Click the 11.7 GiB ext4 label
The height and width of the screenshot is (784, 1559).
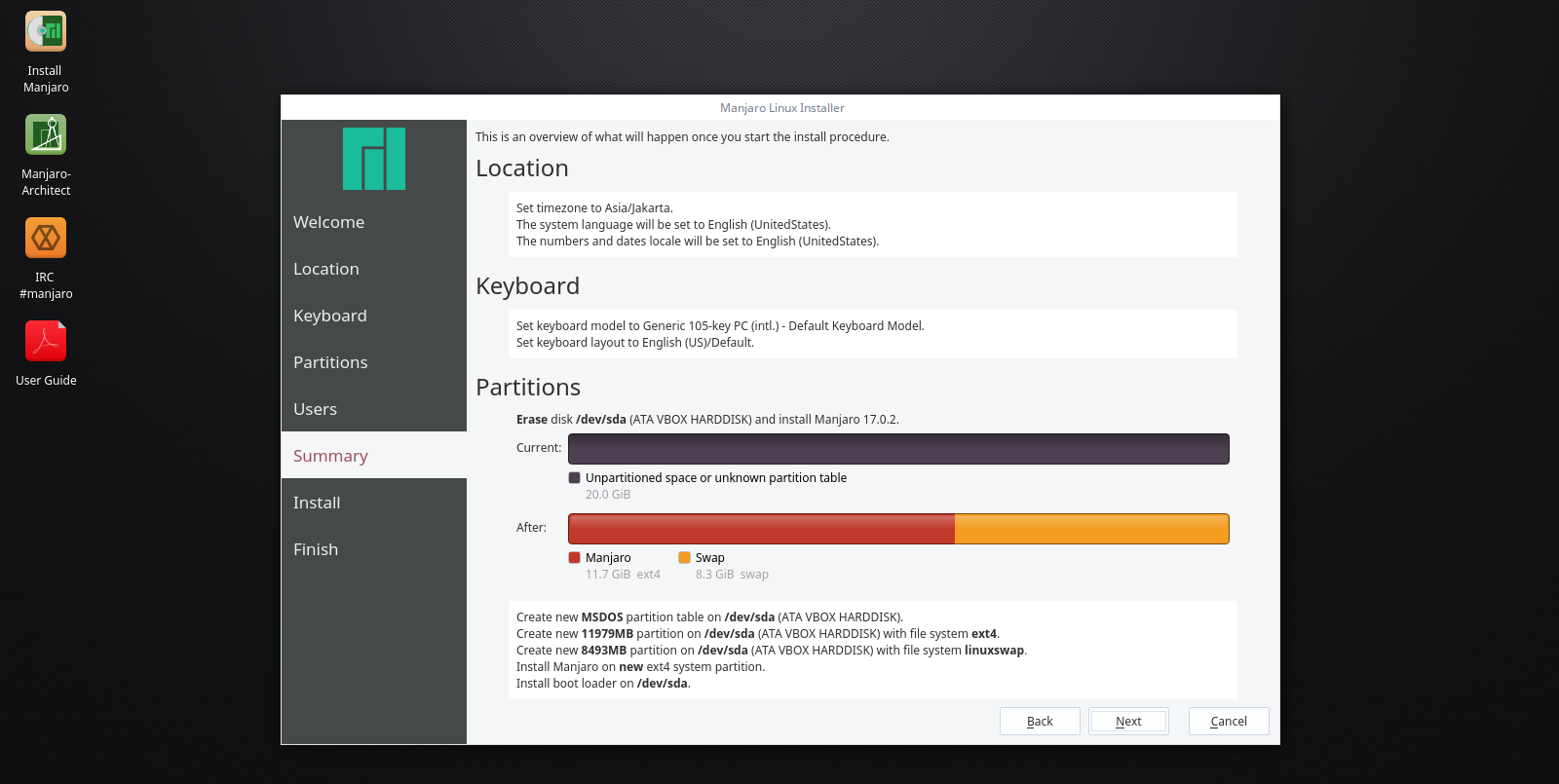click(623, 575)
